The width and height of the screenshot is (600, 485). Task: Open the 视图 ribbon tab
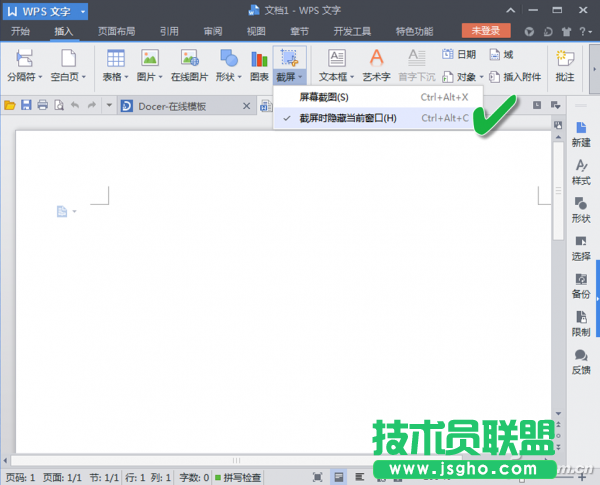pos(256,31)
